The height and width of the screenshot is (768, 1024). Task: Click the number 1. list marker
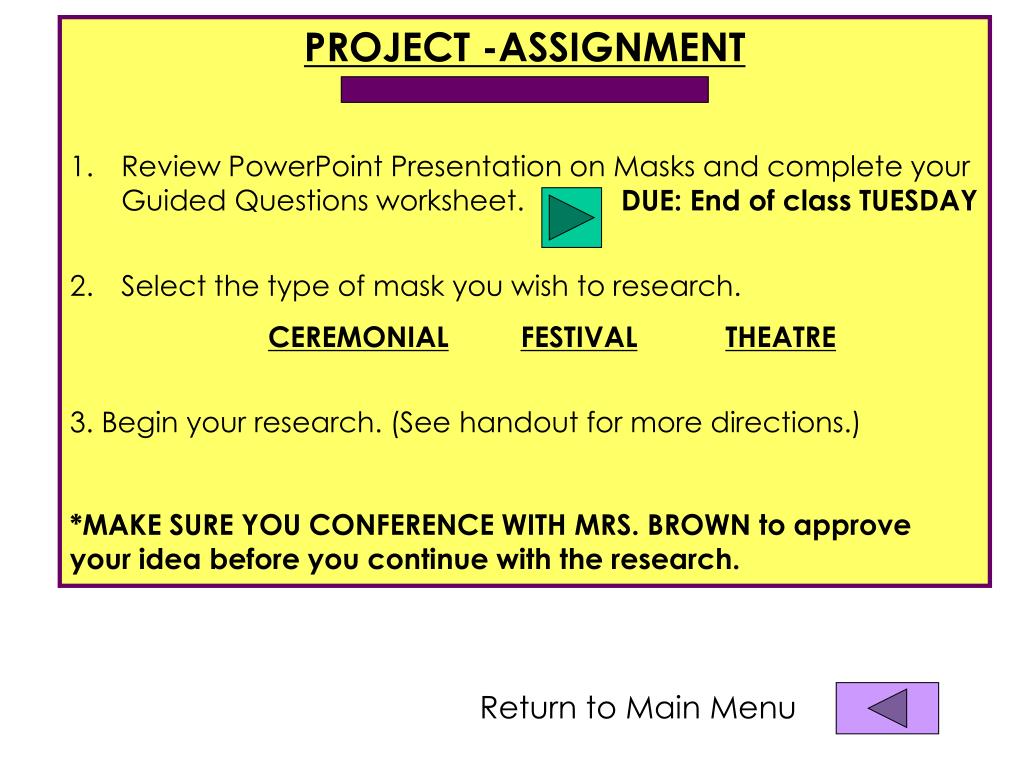pyautogui.click(x=82, y=167)
